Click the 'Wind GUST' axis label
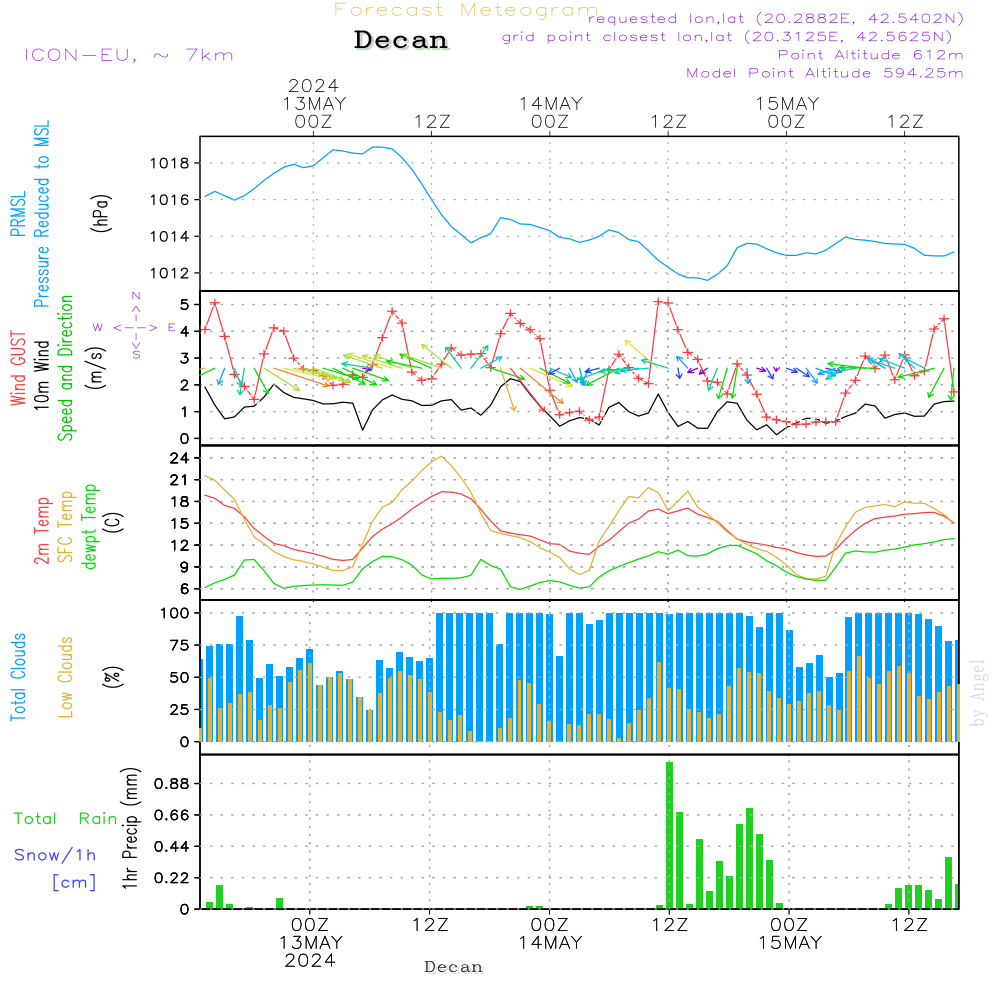This screenshot has height=1000, width=1000. 18,369
